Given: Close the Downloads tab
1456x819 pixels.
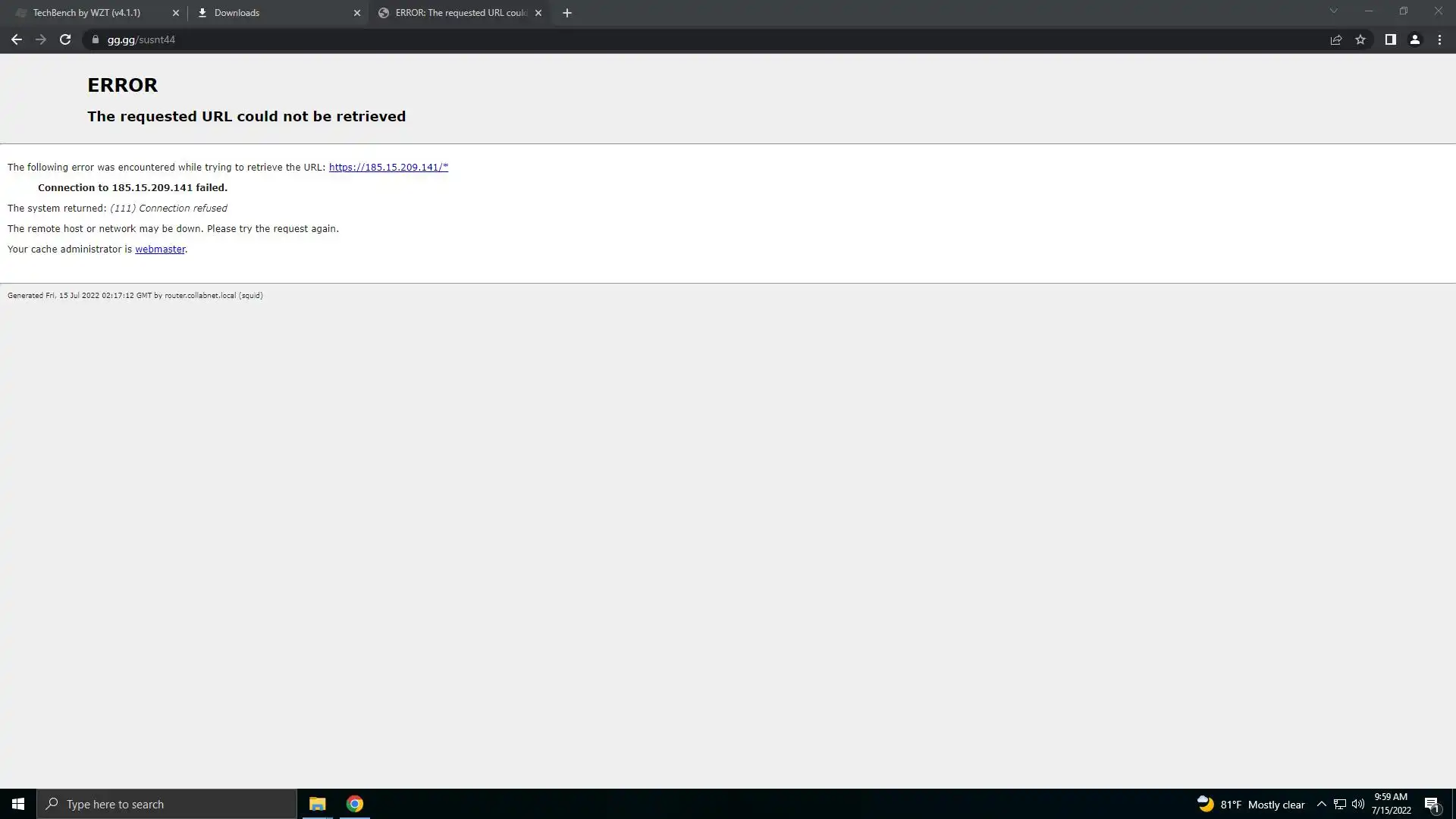Looking at the screenshot, I should (x=357, y=13).
